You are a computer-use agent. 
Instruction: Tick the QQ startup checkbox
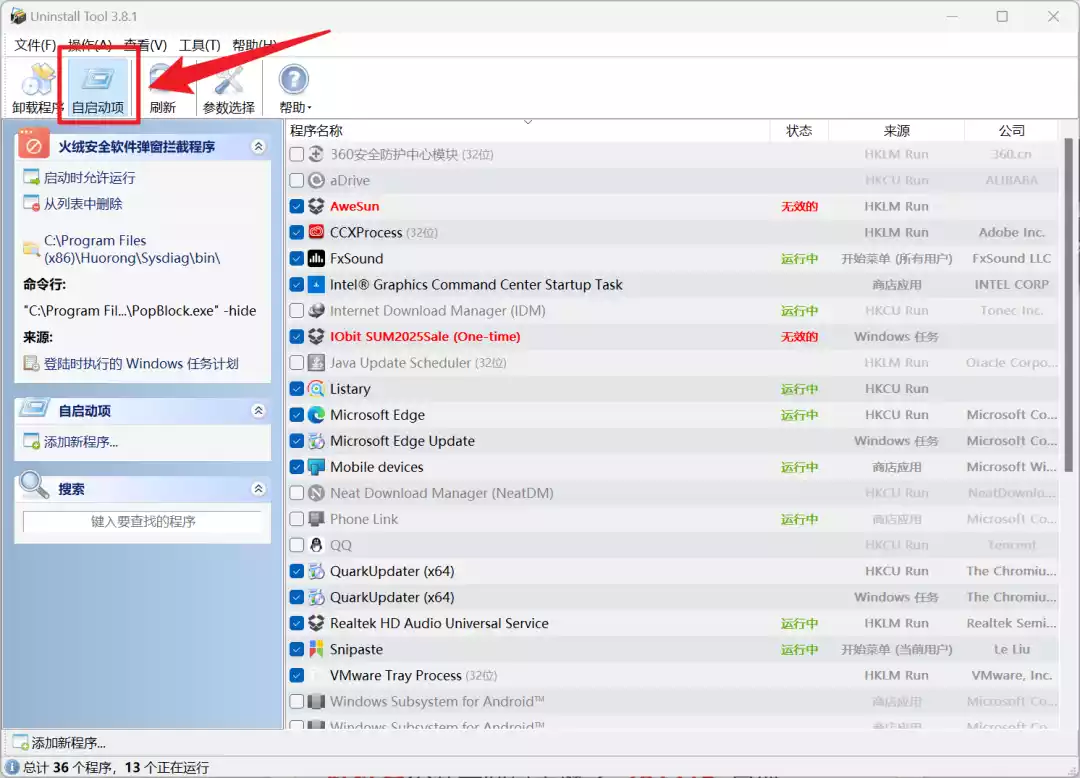[297, 545]
